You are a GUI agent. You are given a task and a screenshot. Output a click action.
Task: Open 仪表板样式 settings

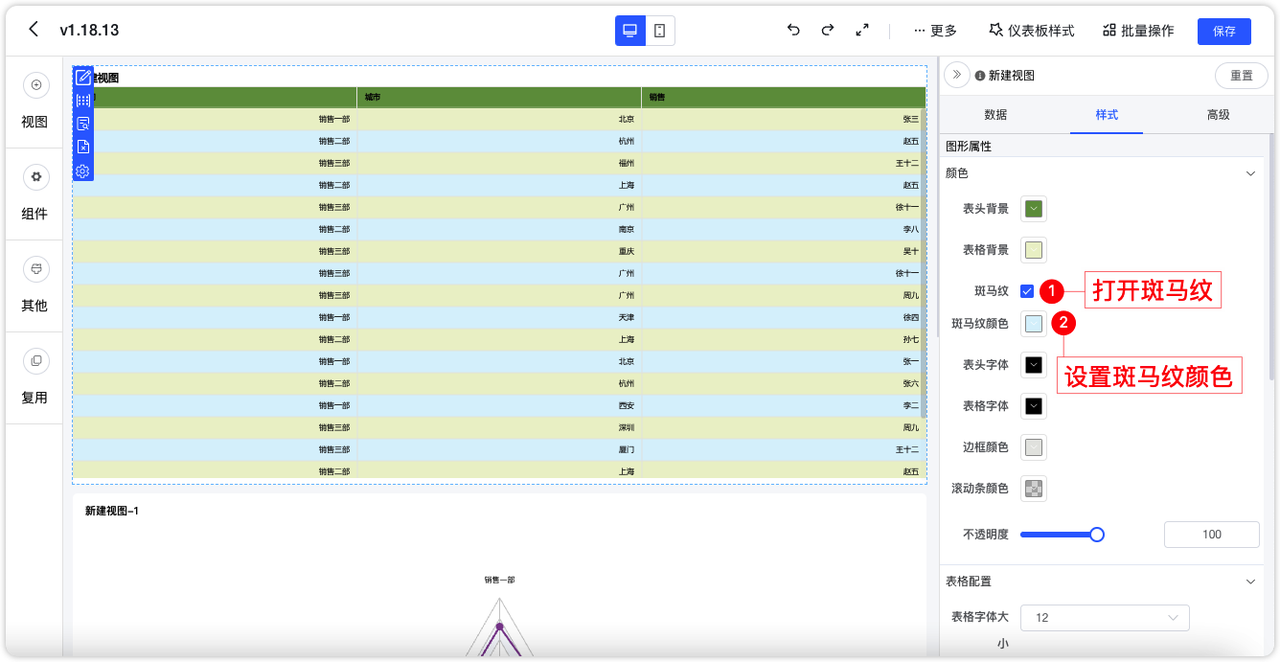point(1031,31)
